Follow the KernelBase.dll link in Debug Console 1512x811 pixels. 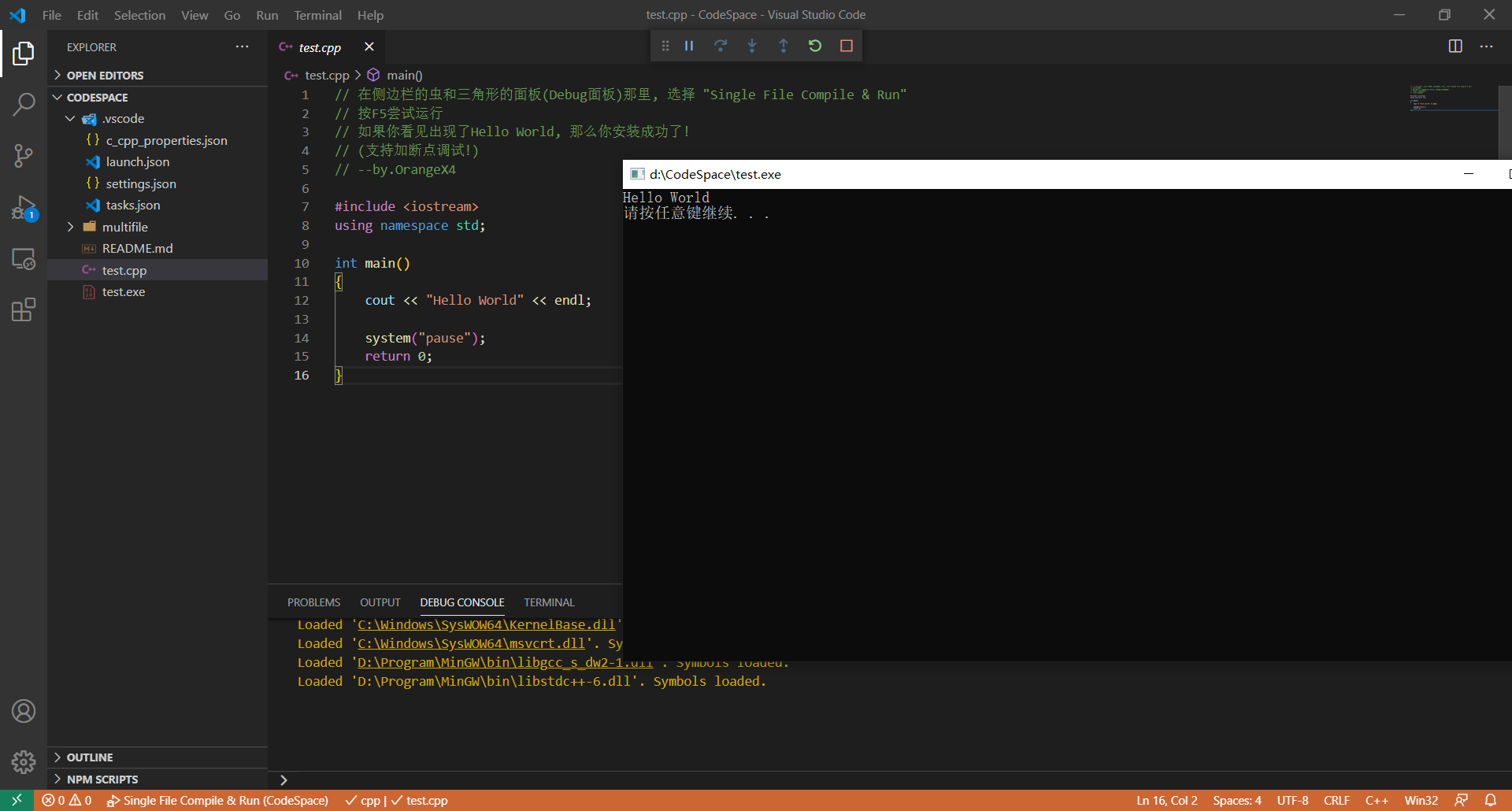click(485, 624)
